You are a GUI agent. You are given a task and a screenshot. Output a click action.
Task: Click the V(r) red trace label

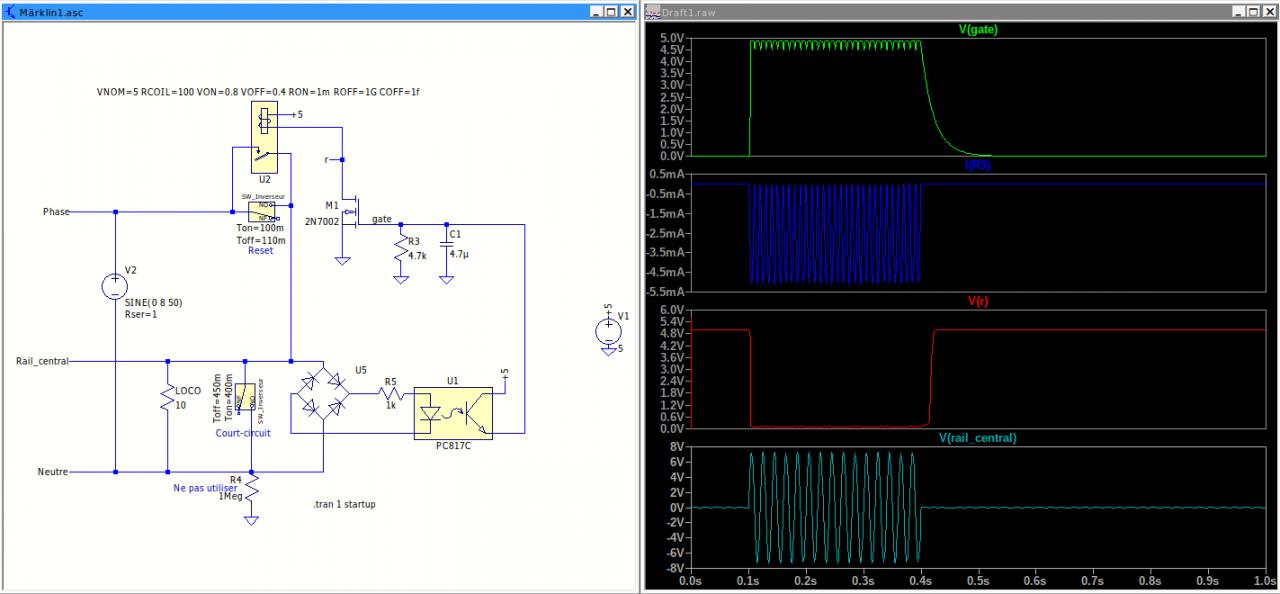point(977,300)
